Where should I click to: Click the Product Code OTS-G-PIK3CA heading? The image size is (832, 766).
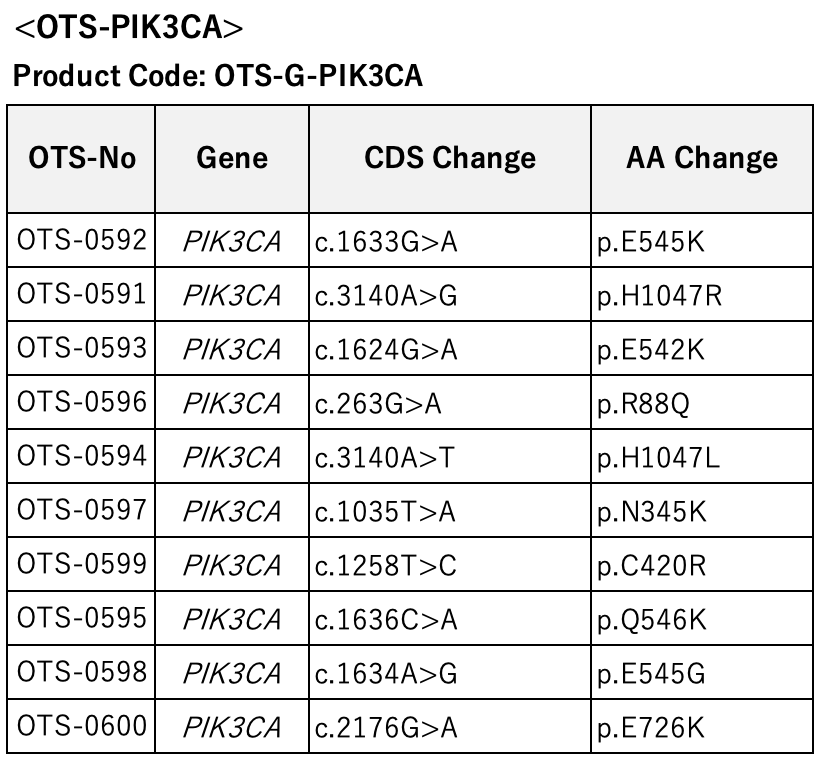(x=218, y=75)
